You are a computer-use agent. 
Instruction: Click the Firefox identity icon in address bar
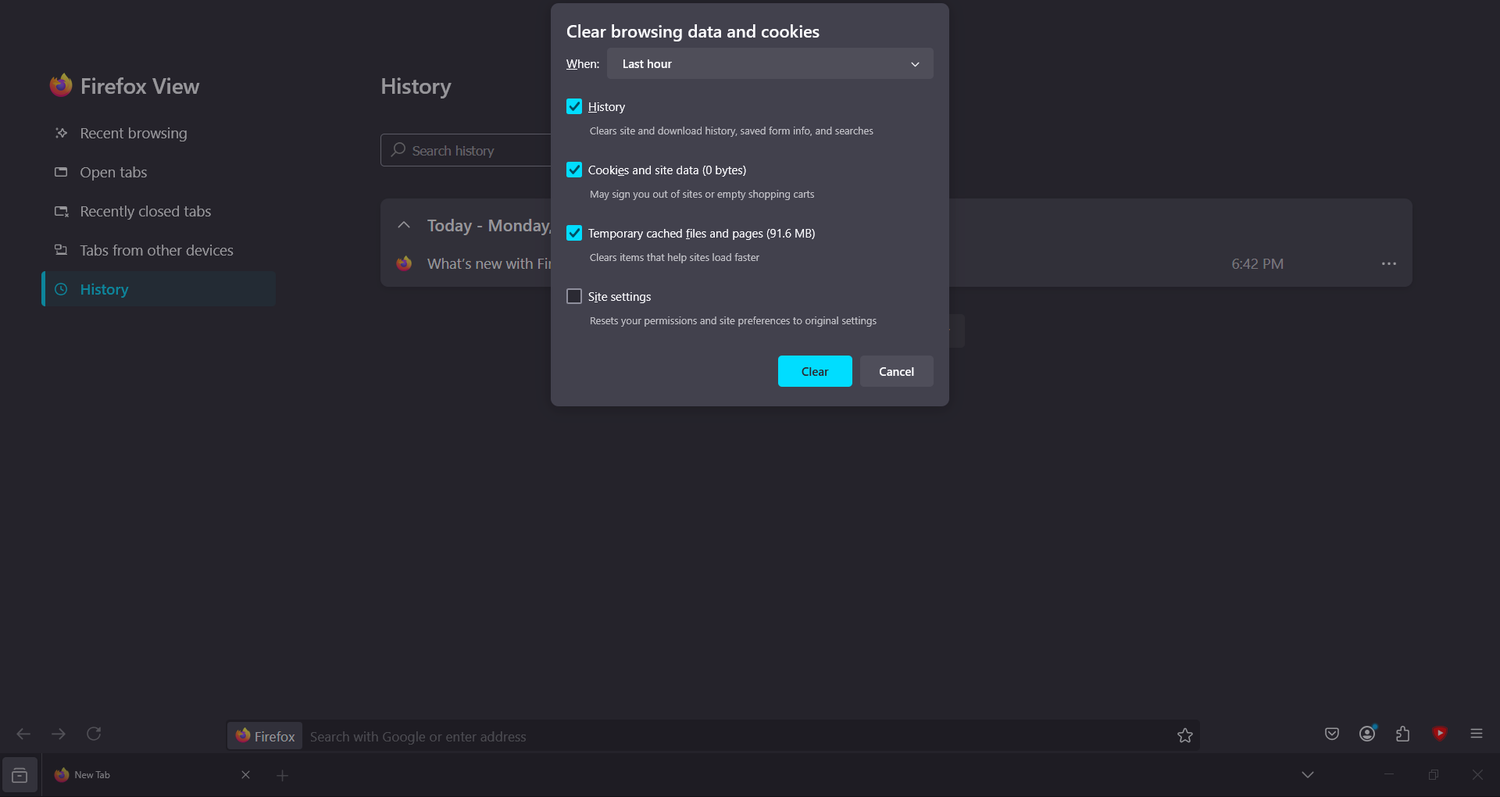pyautogui.click(x=265, y=736)
